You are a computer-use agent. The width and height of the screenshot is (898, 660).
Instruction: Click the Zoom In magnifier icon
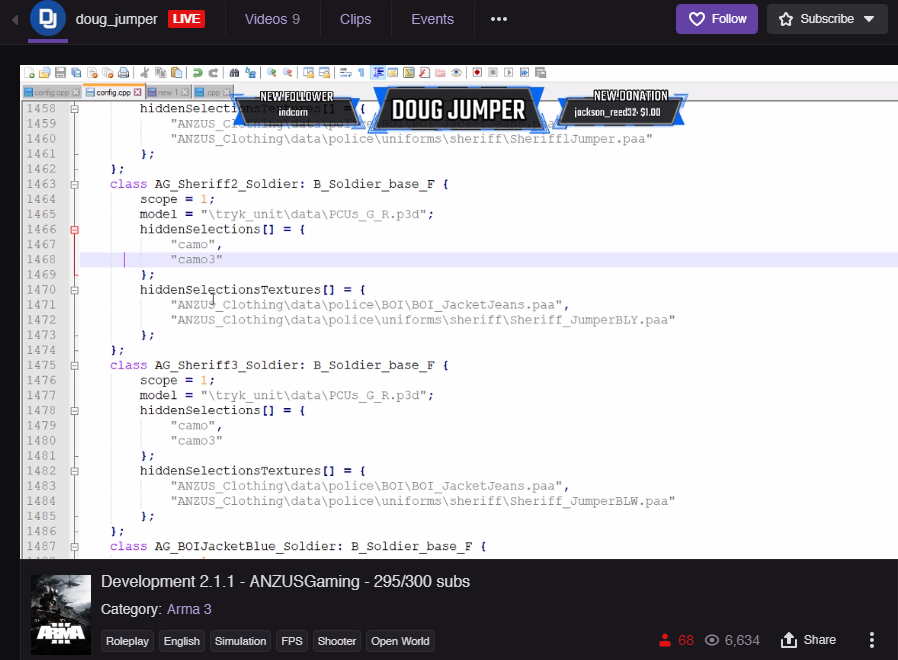pyautogui.click(x=272, y=73)
